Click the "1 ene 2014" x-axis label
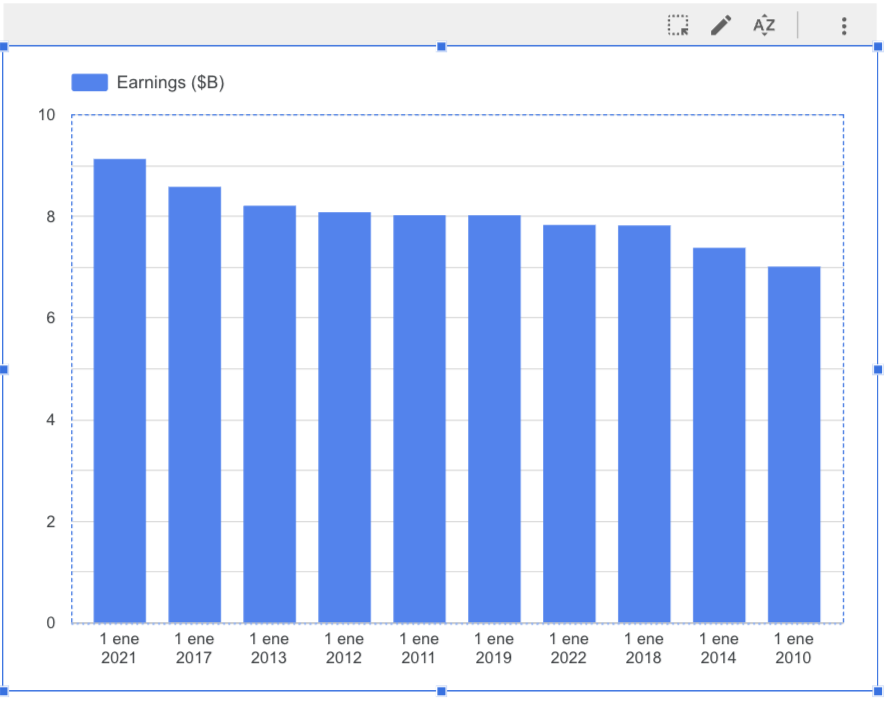The height and width of the screenshot is (710, 888). tap(718, 648)
